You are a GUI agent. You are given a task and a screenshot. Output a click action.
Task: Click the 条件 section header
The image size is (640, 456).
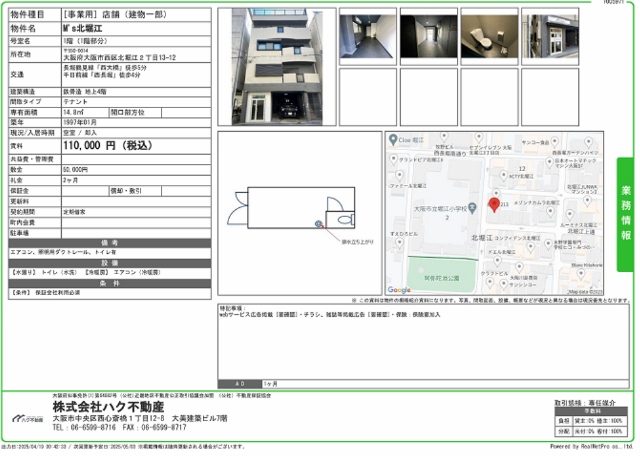(x=110, y=282)
